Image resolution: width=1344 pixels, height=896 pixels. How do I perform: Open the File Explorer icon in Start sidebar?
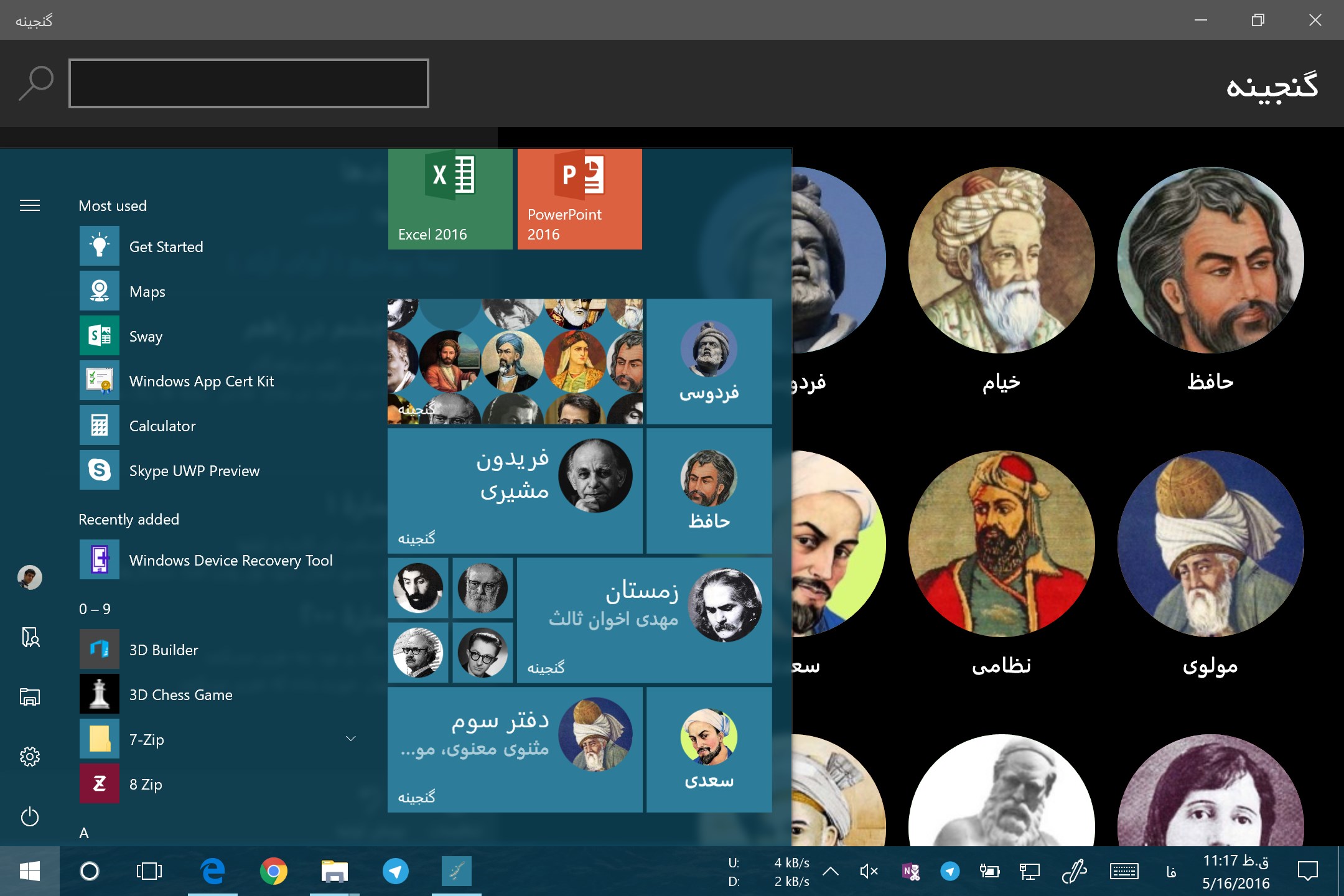point(30,697)
